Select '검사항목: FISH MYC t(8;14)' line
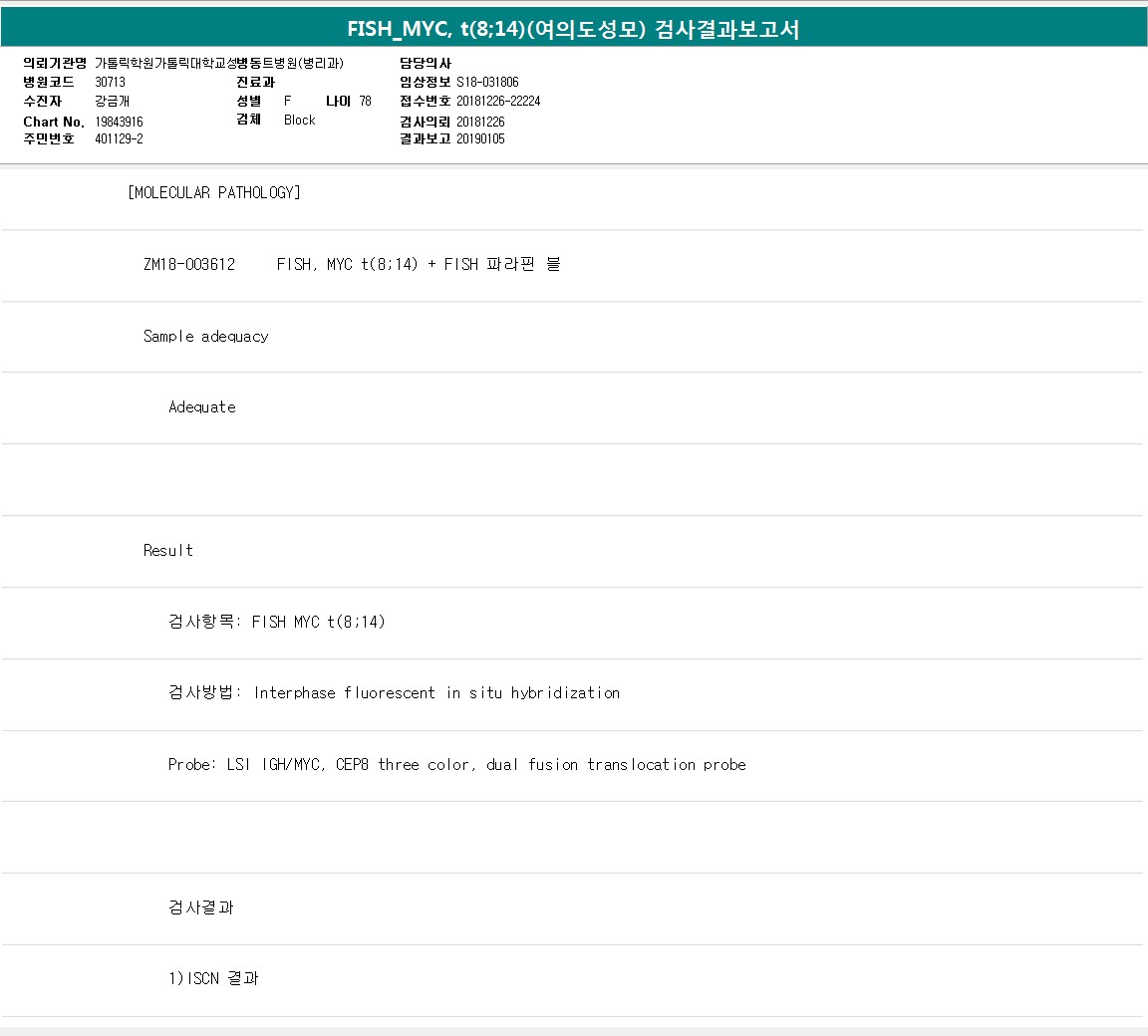This screenshot has width=1148, height=1036. pos(277,622)
